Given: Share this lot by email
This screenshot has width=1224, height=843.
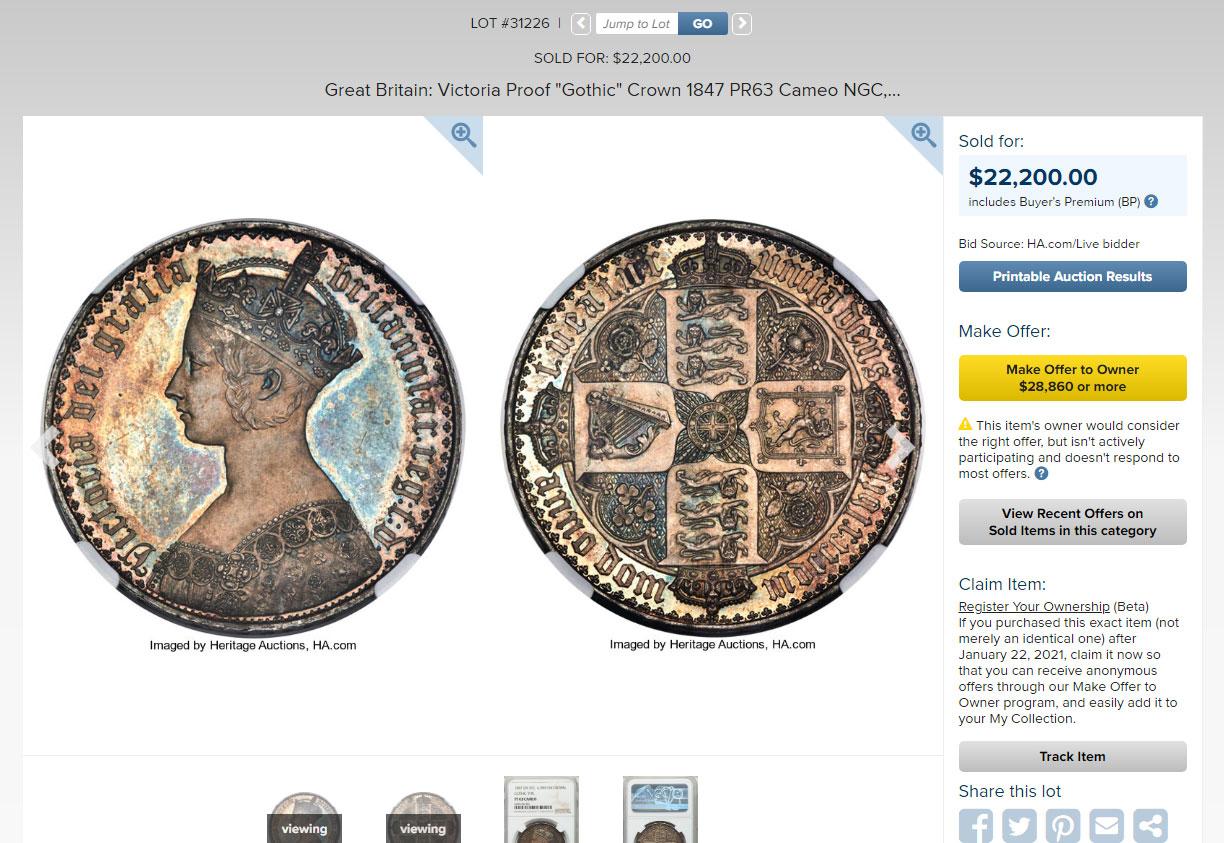Looking at the screenshot, I should click(1106, 826).
